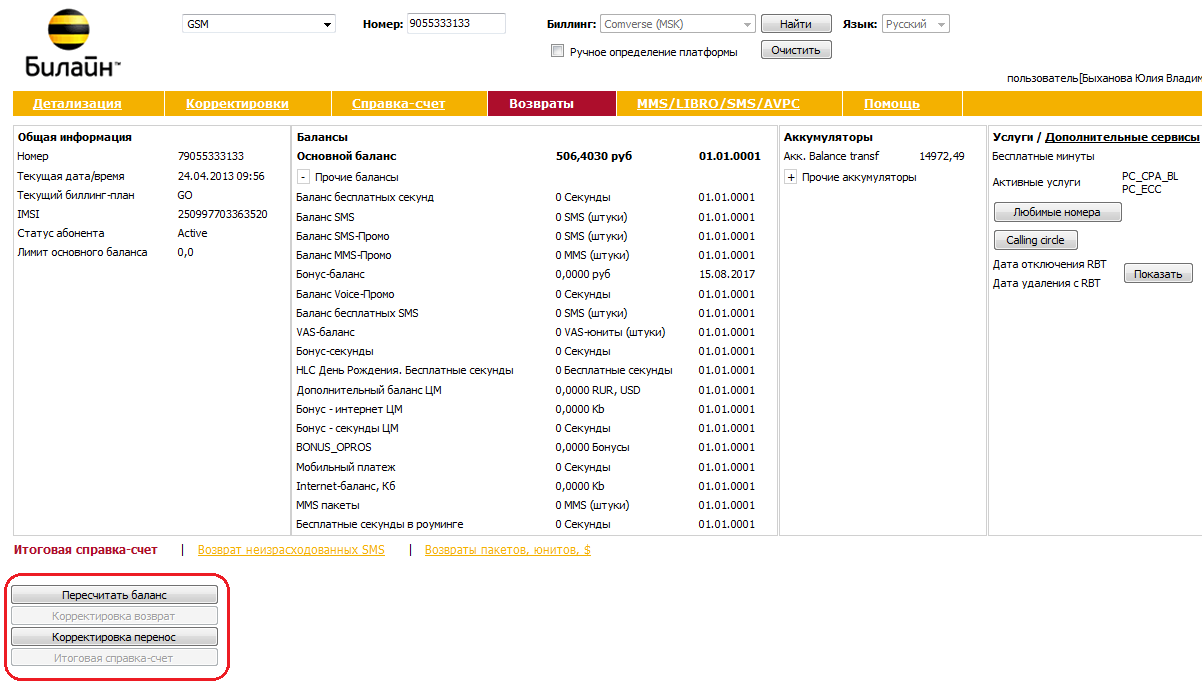This screenshot has width=1202, height=688.
Task: Click current date/time 24.04.2013 09:56
Action: [x=221, y=175]
